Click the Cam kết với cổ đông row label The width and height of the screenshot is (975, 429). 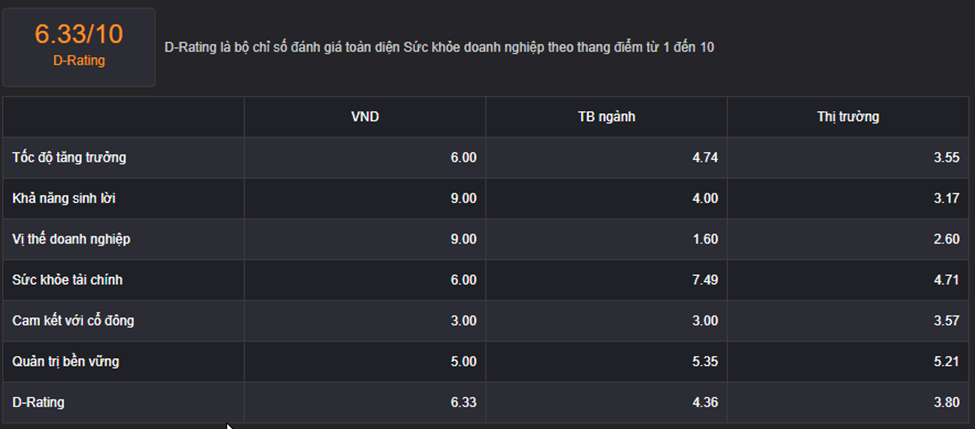73,321
